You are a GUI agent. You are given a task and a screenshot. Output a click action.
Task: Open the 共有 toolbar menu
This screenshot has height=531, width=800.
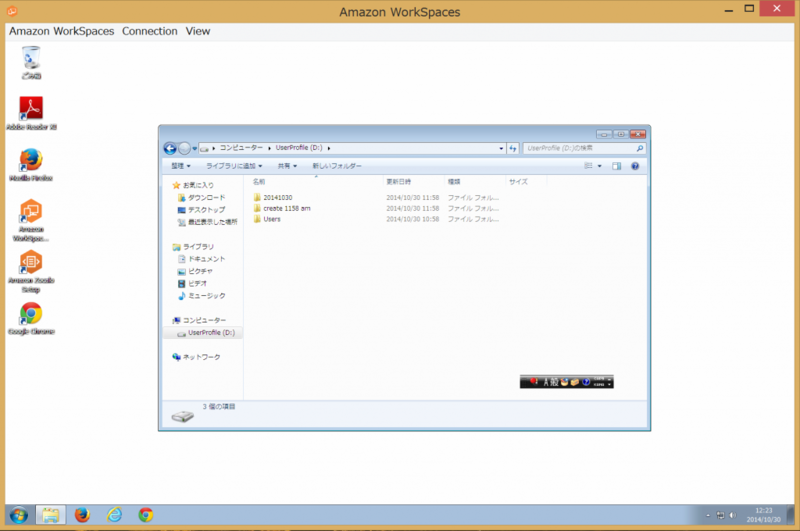point(287,166)
